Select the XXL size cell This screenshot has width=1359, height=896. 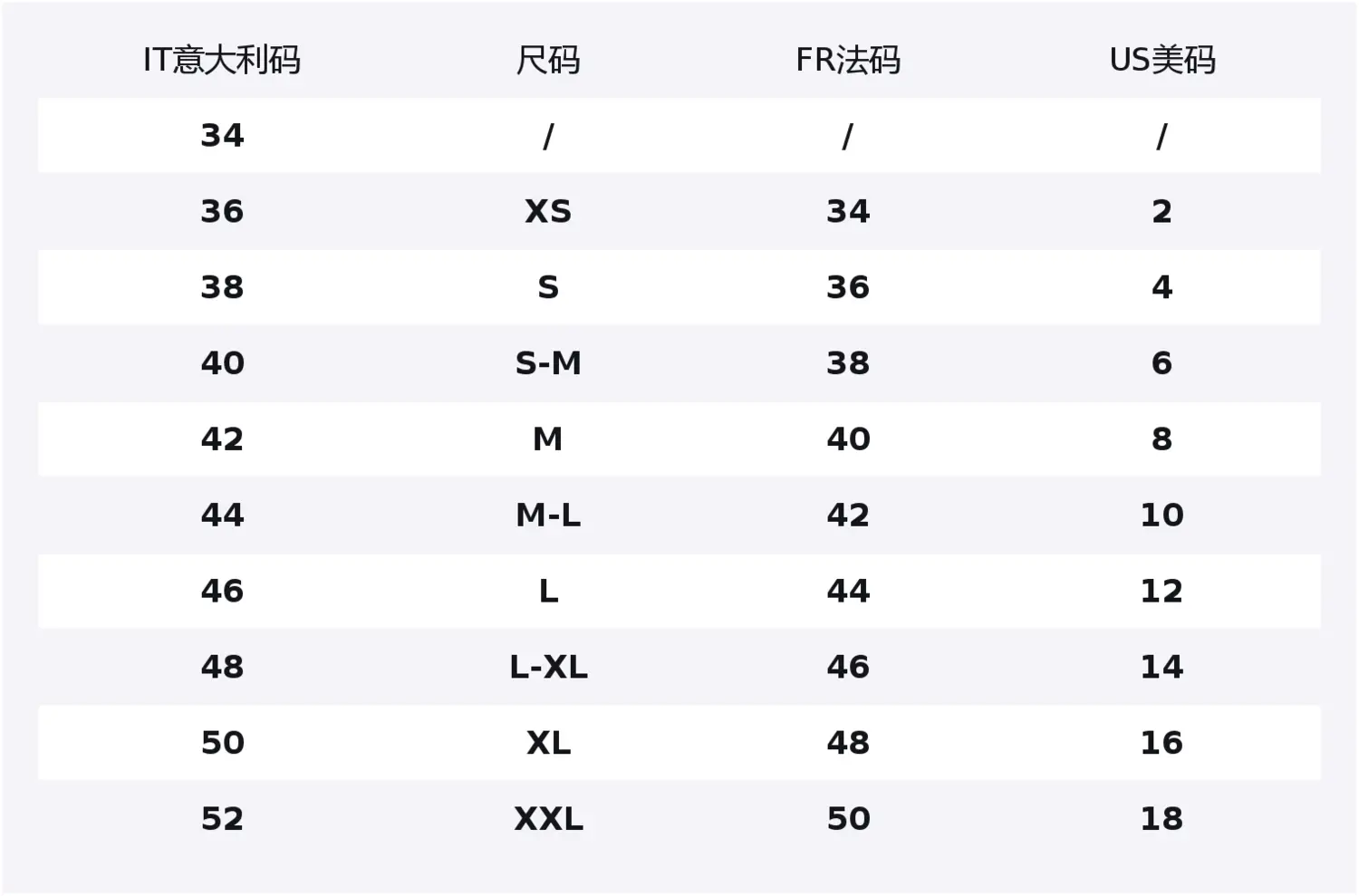pyautogui.click(x=548, y=819)
